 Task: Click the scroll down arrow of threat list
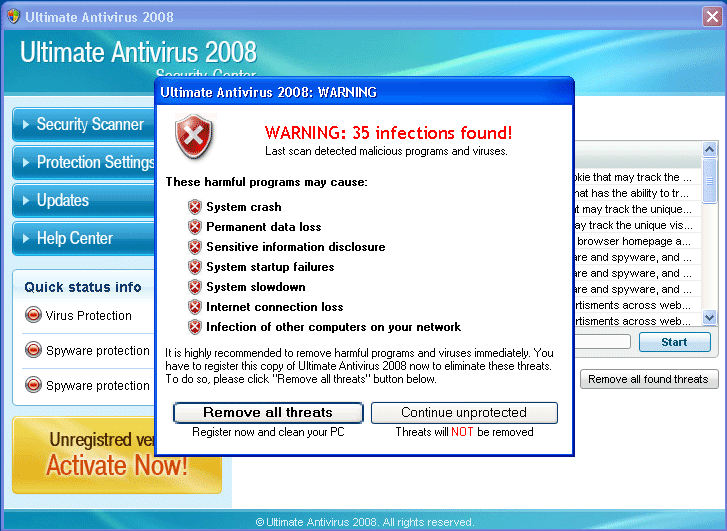click(x=709, y=317)
